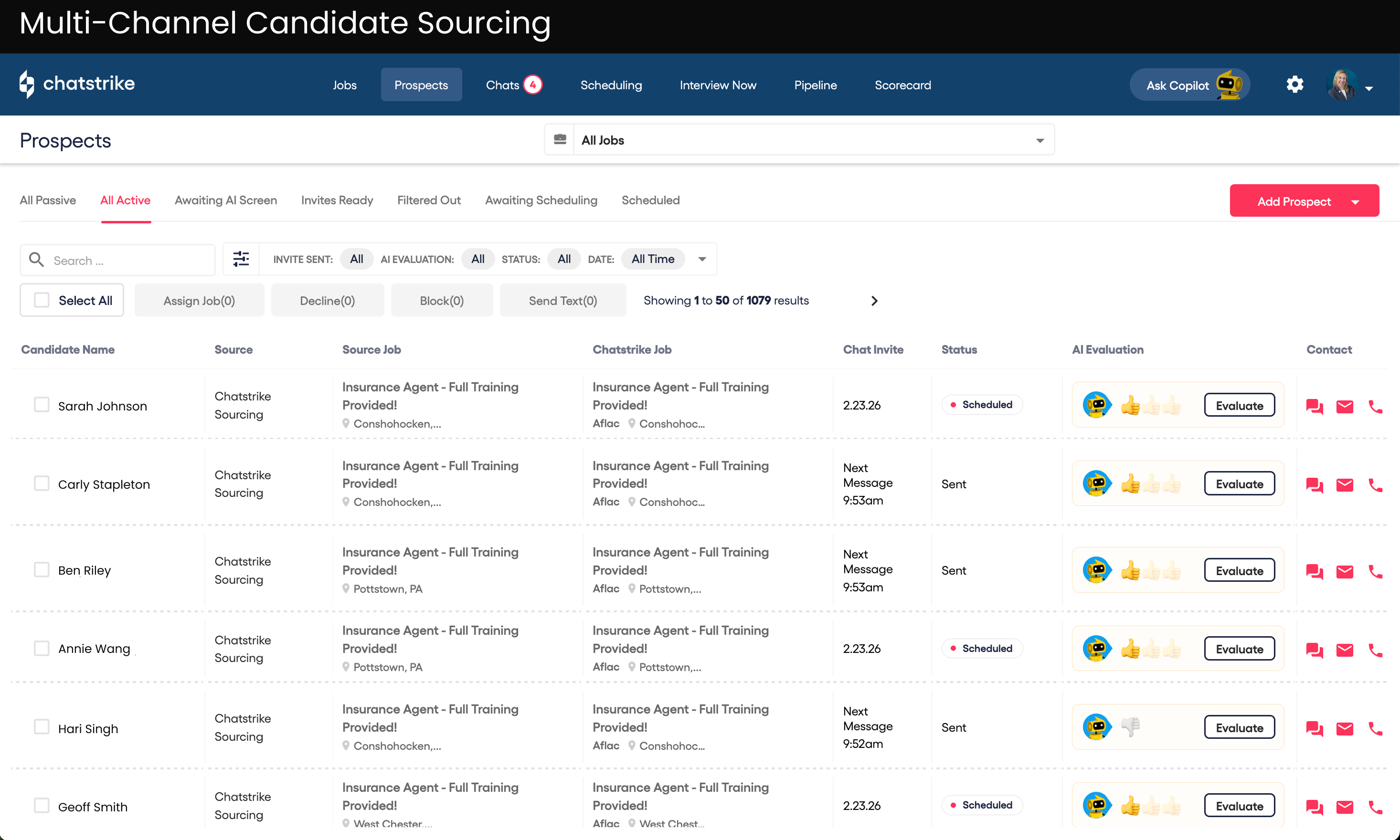1400x840 pixels.
Task: Tick Sarah Johnson's row checkbox
Action: point(42,405)
